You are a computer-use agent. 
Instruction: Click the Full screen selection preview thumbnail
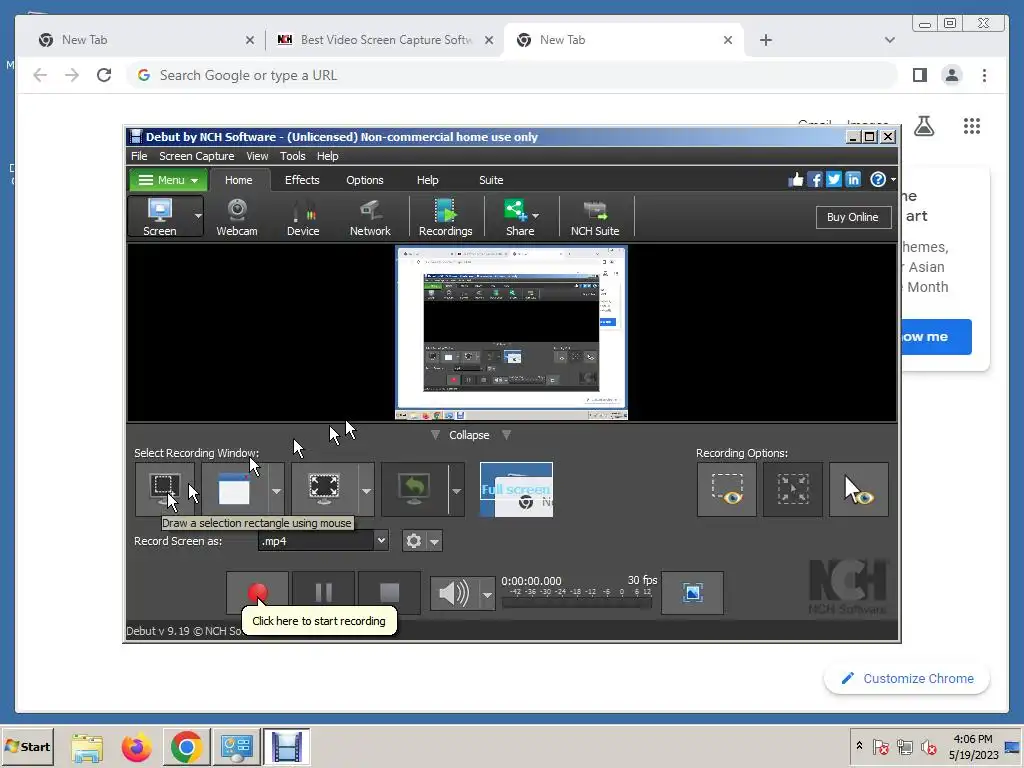[x=516, y=490]
